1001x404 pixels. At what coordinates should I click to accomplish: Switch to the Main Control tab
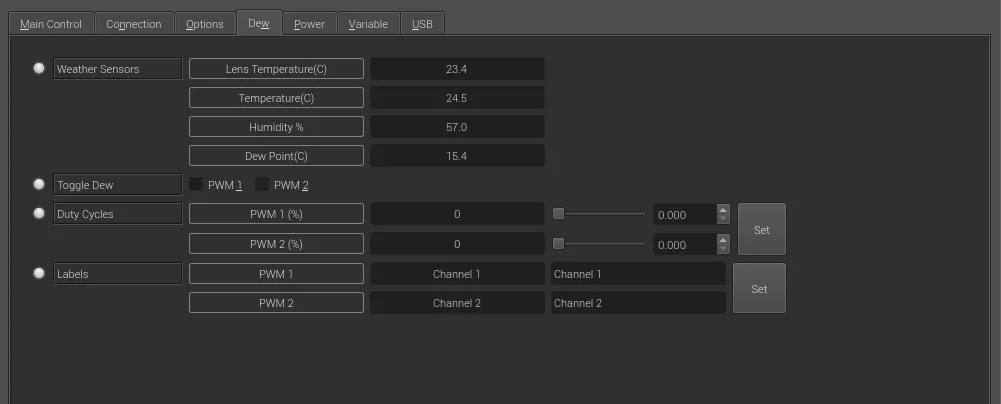[51, 24]
